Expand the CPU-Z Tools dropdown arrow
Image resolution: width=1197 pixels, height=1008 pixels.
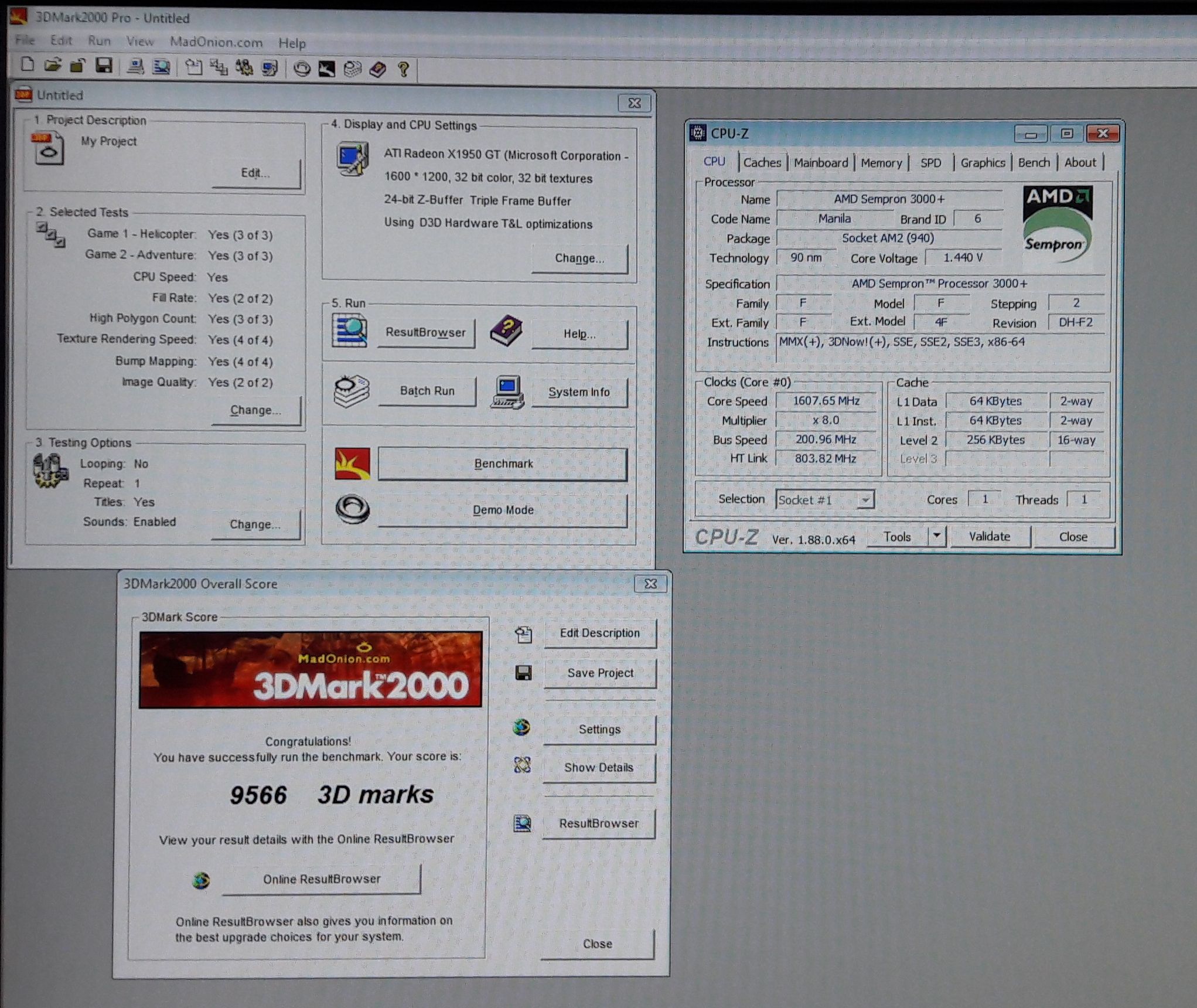click(x=937, y=536)
